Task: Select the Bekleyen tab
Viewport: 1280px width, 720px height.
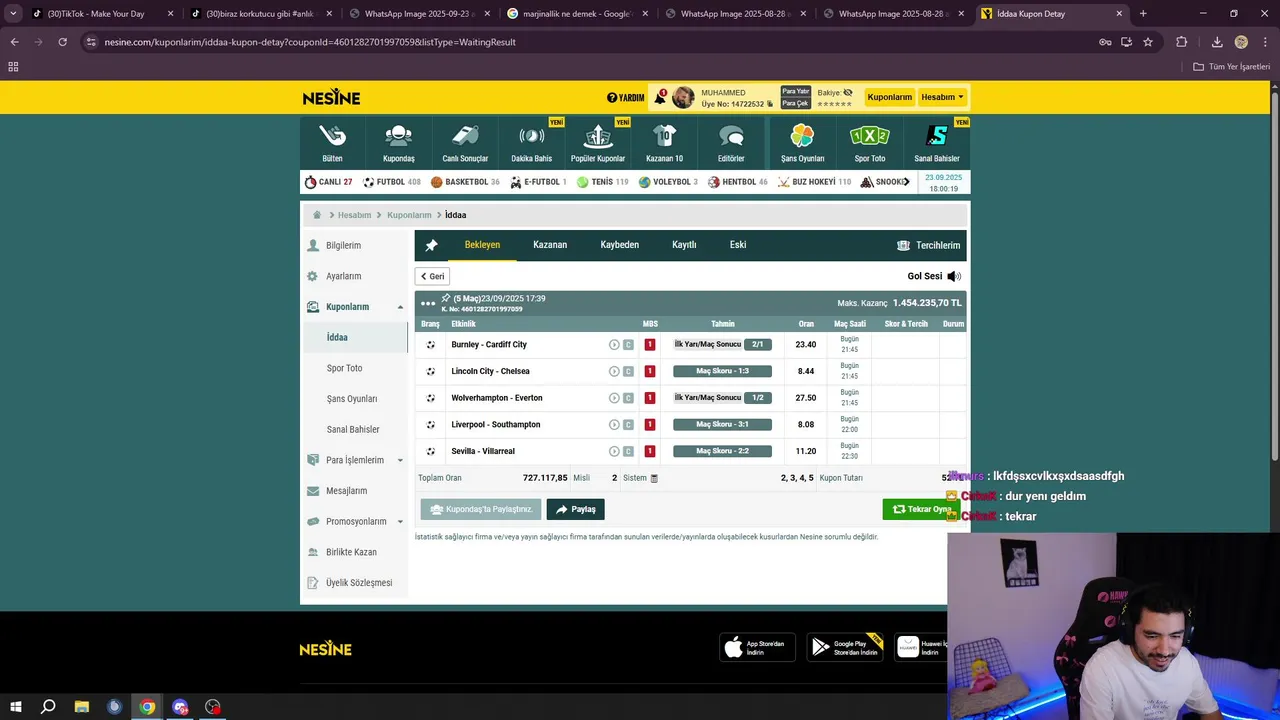Action: [x=482, y=245]
